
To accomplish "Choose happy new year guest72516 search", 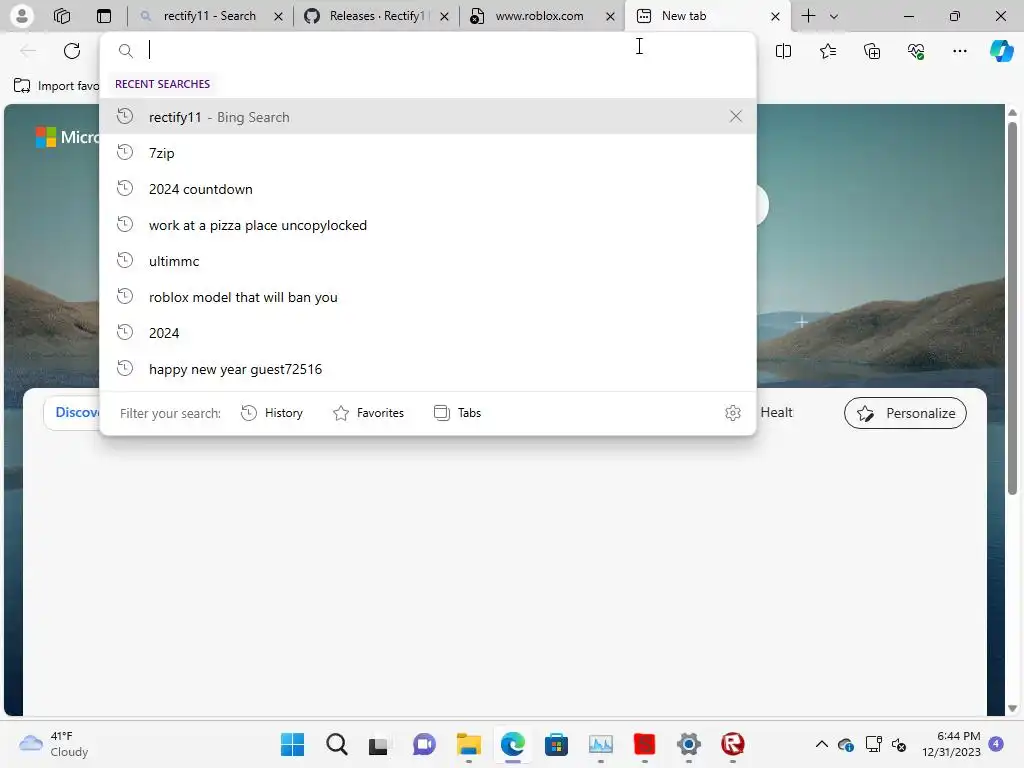I will click(x=428, y=369).
